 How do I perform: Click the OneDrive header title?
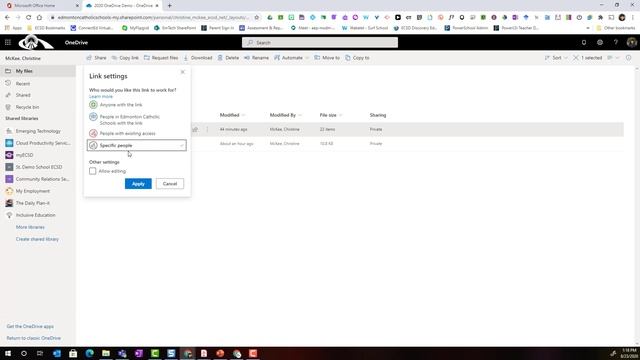[x=76, y=42]
